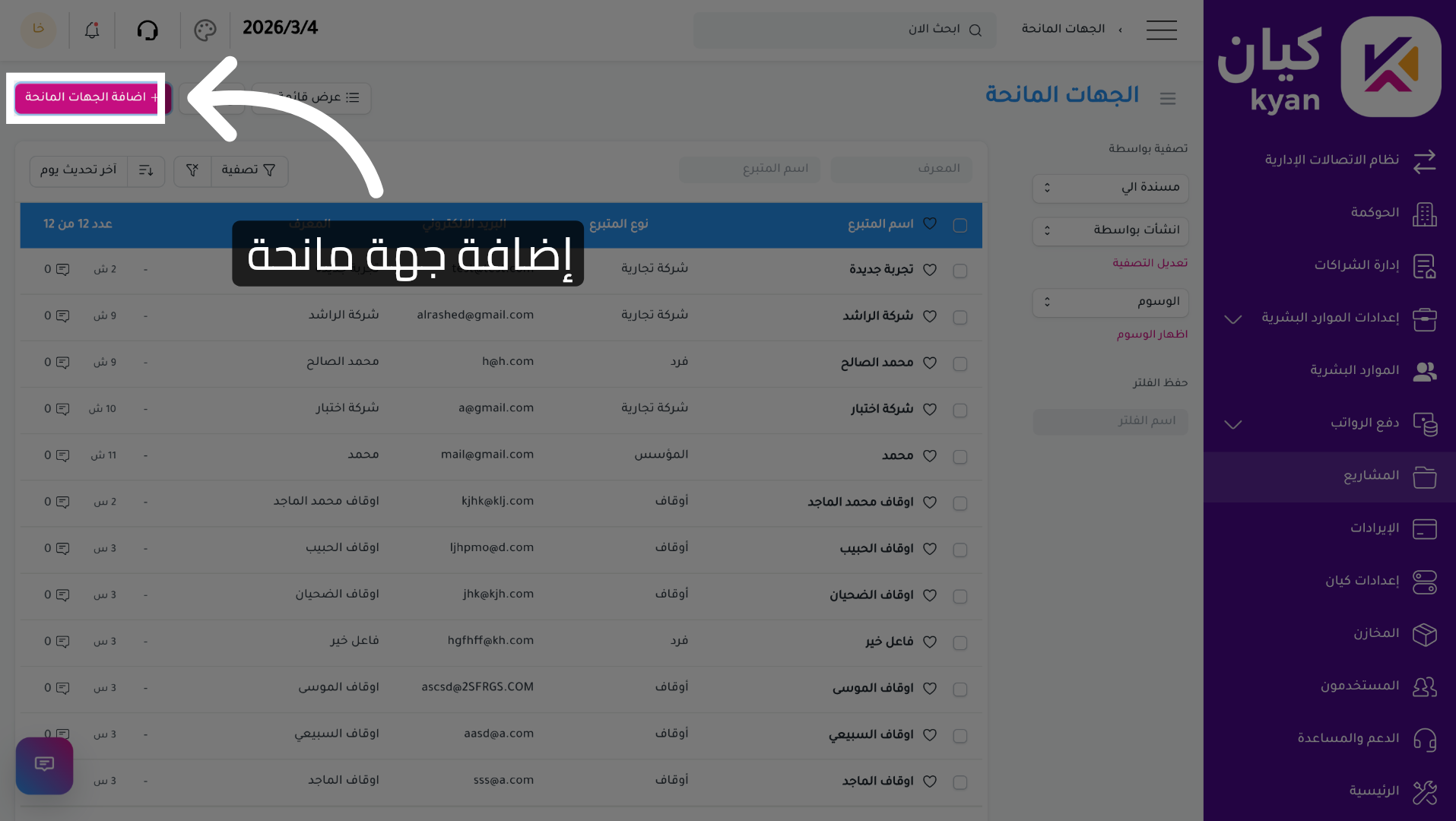The image size is (1456, 821).
Task: Click the اسم الفلتر input field
Action: pyautogui.click(x=1110, y=422)
